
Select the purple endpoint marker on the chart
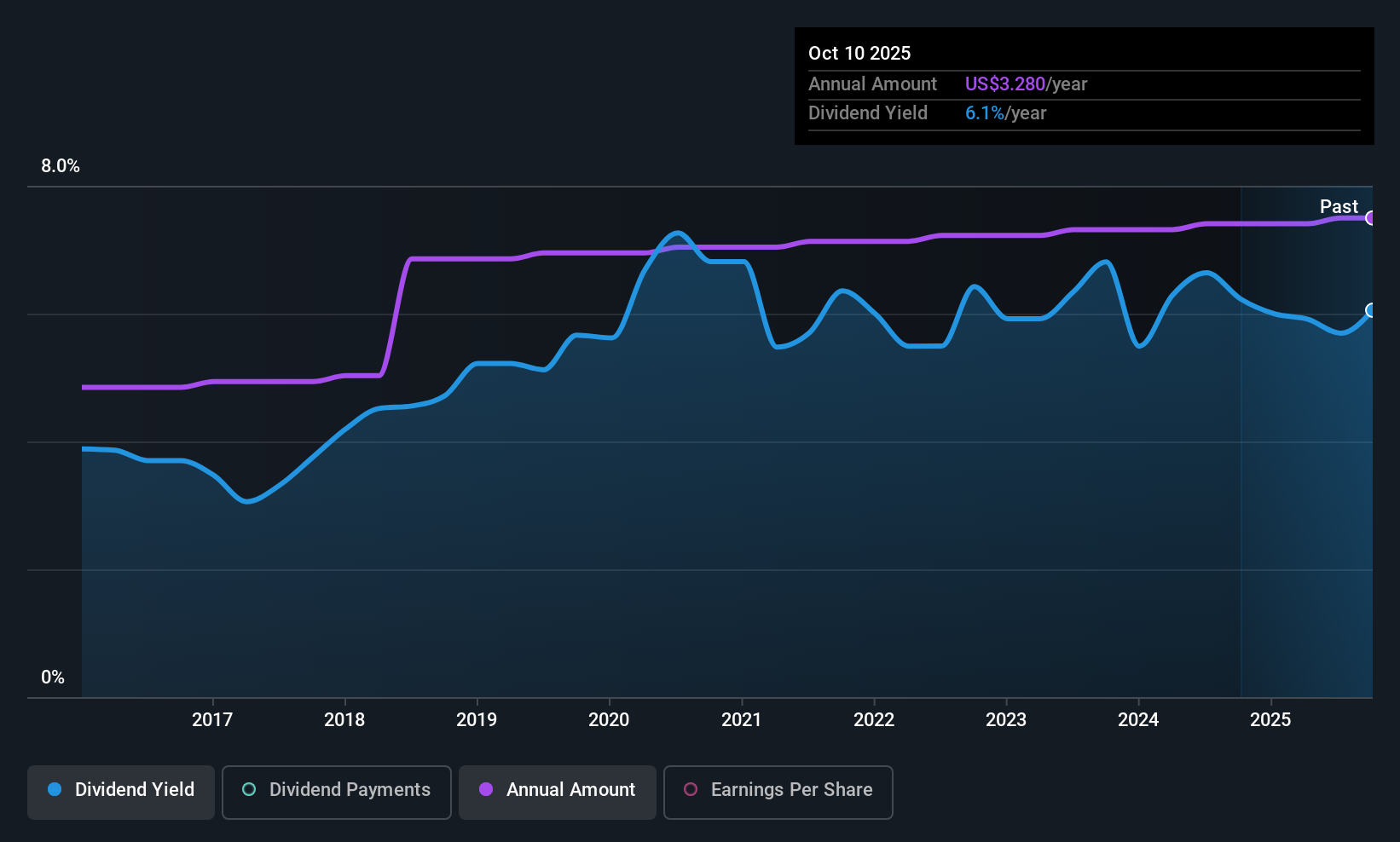(x=1371, y=218)
